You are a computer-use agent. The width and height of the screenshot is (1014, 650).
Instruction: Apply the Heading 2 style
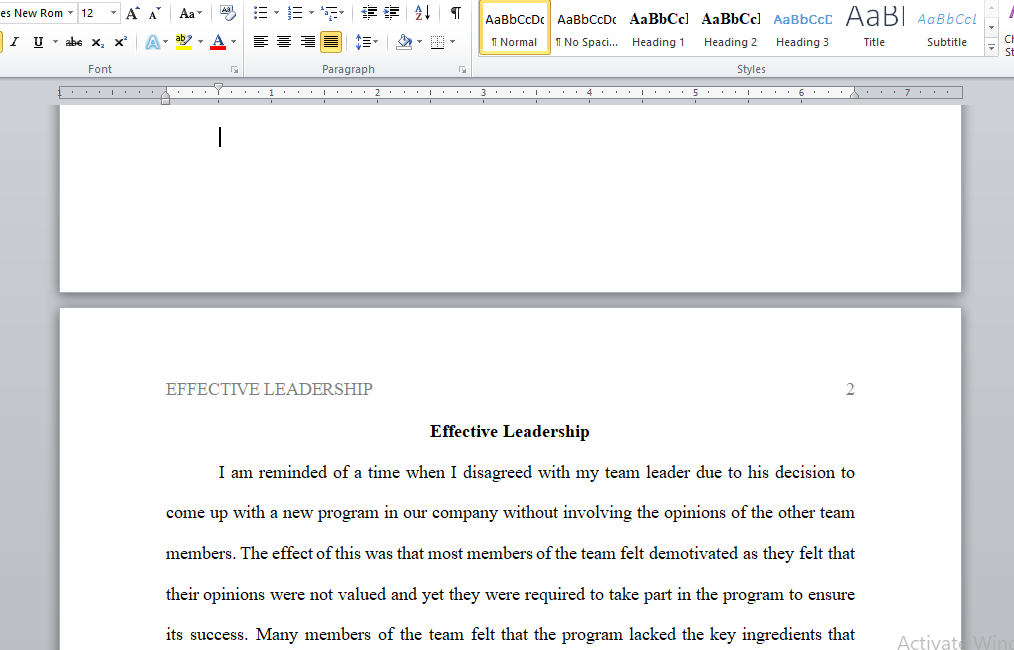pos(731,28)
